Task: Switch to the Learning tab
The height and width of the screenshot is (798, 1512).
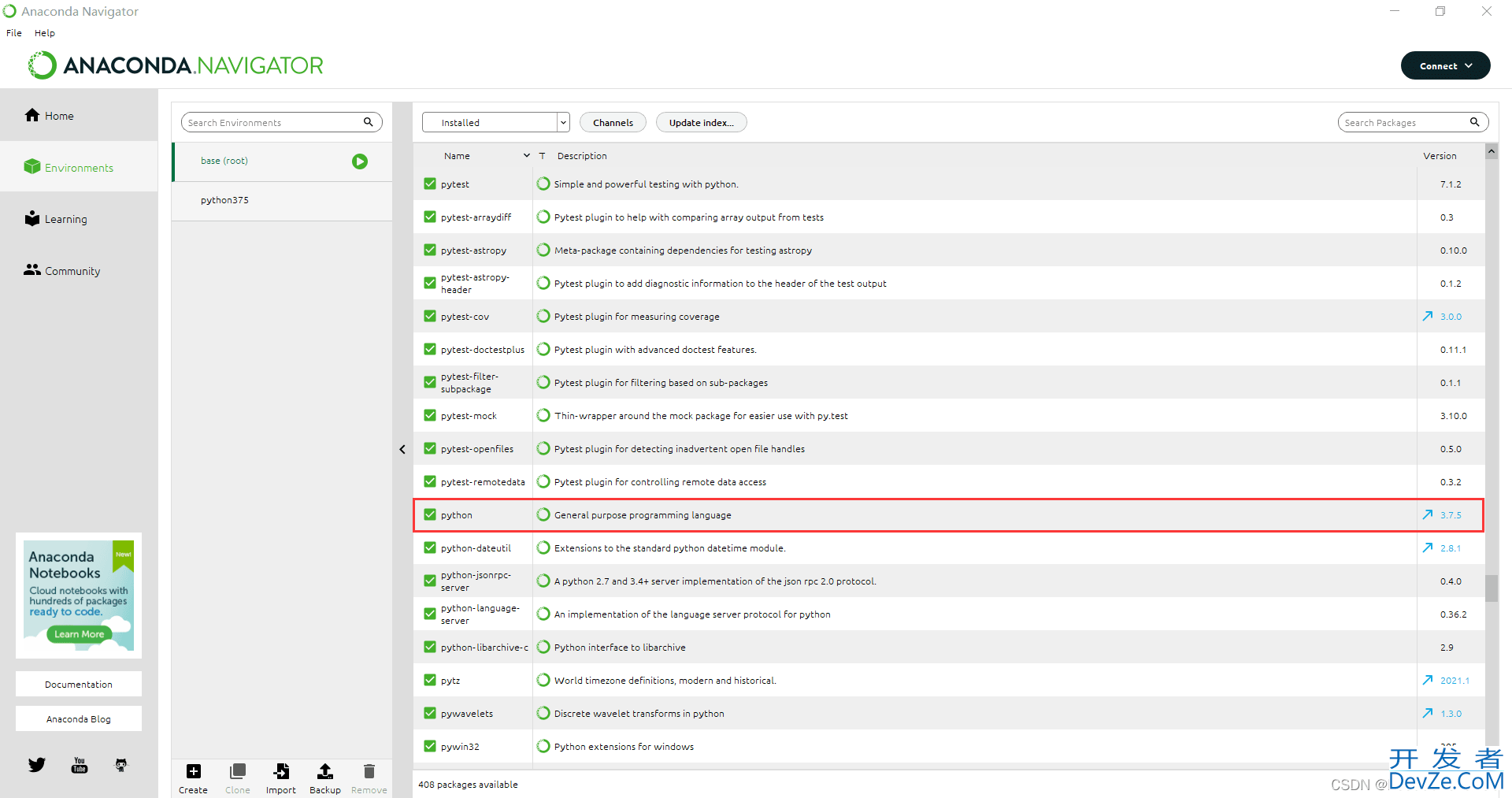Action: (x=79, y=219)
